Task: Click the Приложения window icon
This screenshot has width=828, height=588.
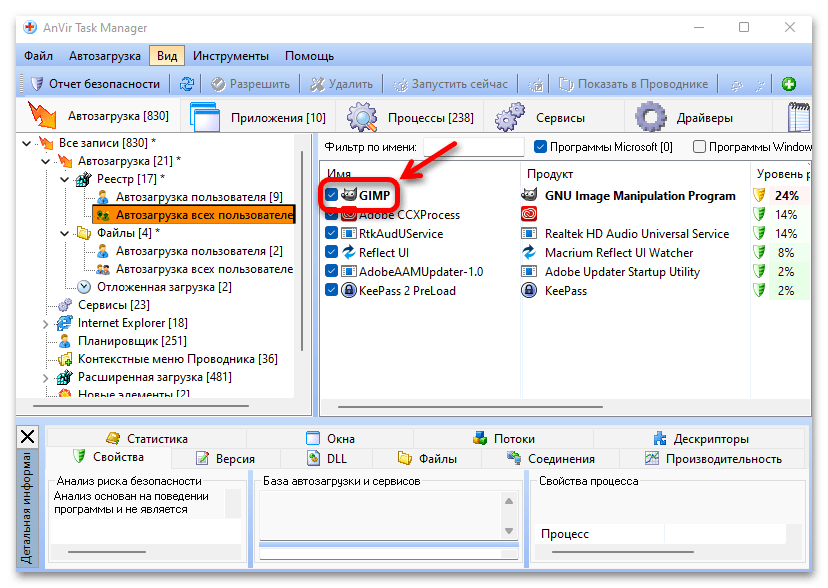Action: tap(204, 117)
